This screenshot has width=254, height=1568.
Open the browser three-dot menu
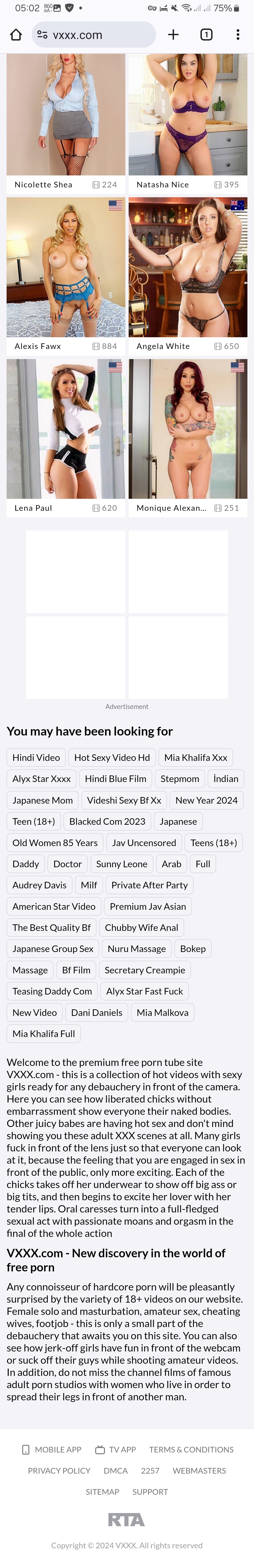click(x=238, y=35)
